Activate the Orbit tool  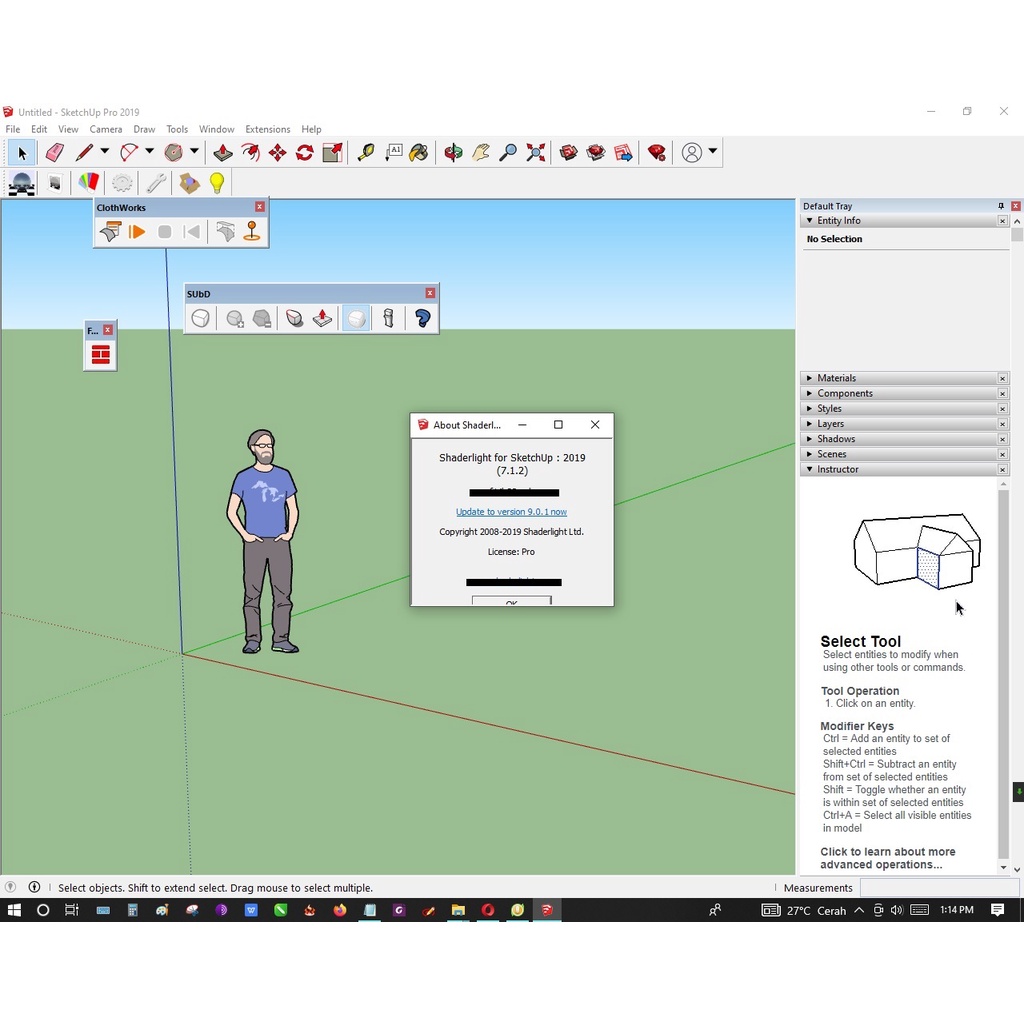click(x=453, y=152)
